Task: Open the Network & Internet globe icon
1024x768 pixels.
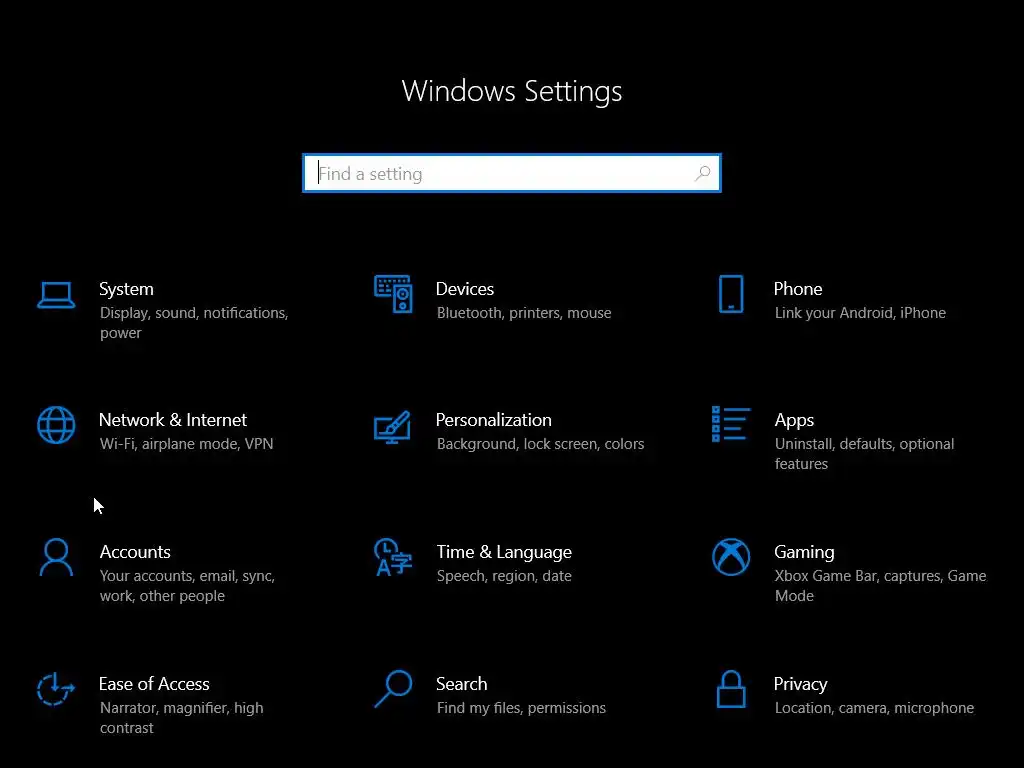Action: (x=56, y=425)
